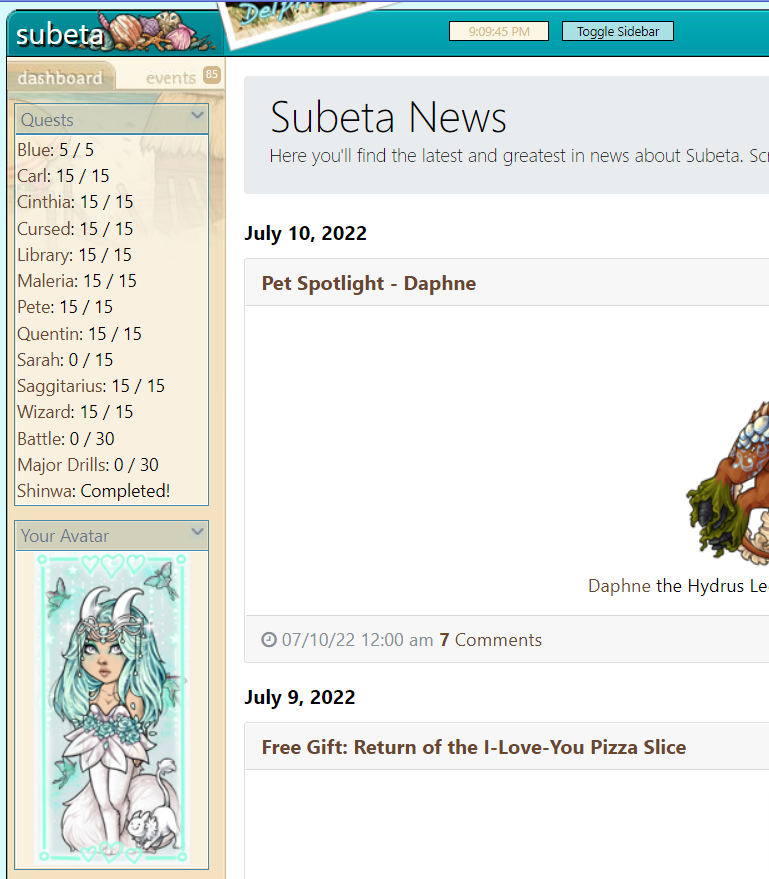Switch to the dashboard tab

coord(60,78)
